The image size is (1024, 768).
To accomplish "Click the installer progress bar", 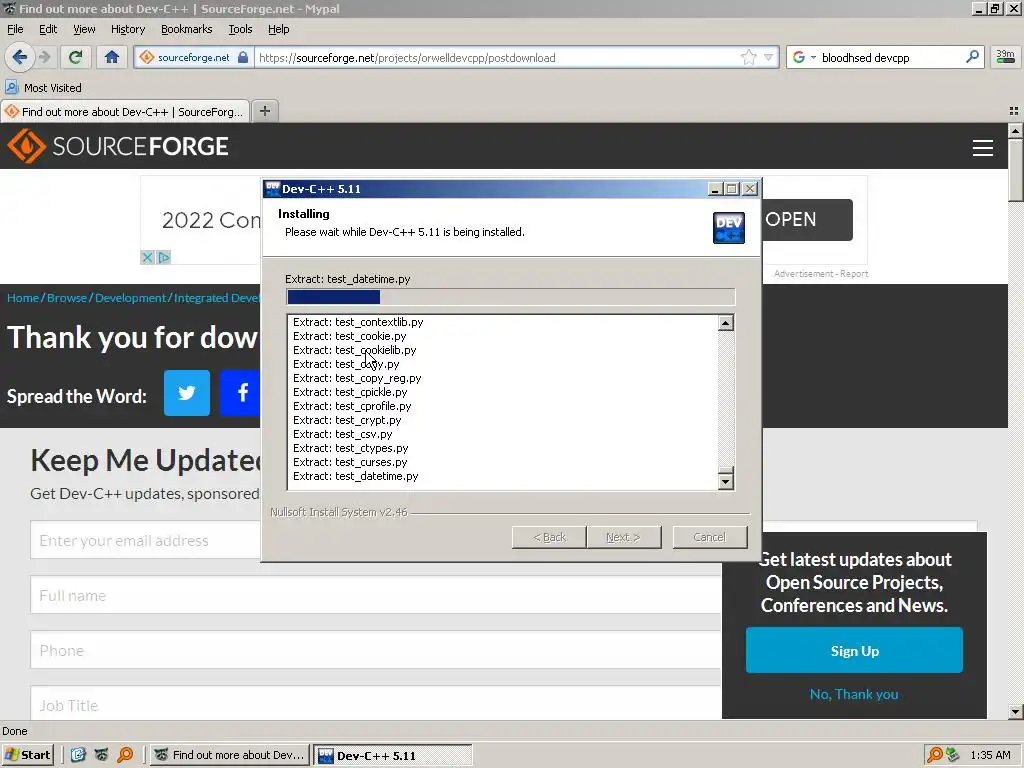I will [x=511, y=297].
